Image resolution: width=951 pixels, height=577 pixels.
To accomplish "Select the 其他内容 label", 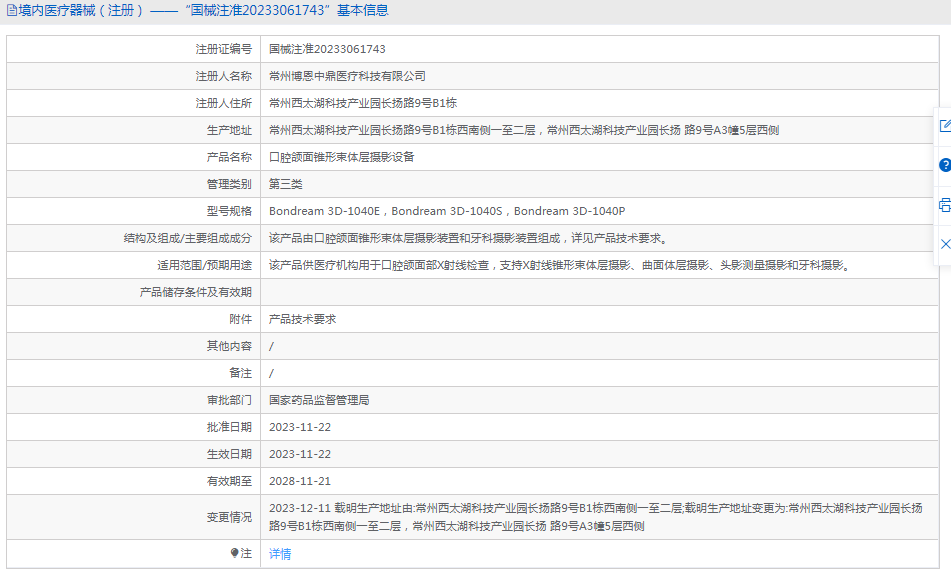I will tap(229, 346).
